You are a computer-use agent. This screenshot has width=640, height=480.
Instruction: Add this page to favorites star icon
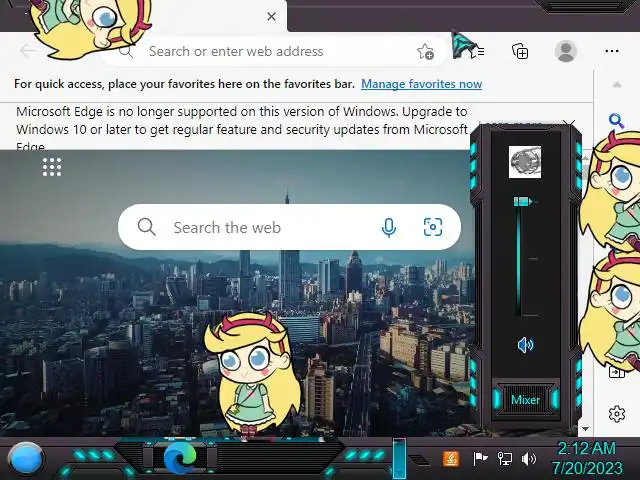(x=425, y=51)
